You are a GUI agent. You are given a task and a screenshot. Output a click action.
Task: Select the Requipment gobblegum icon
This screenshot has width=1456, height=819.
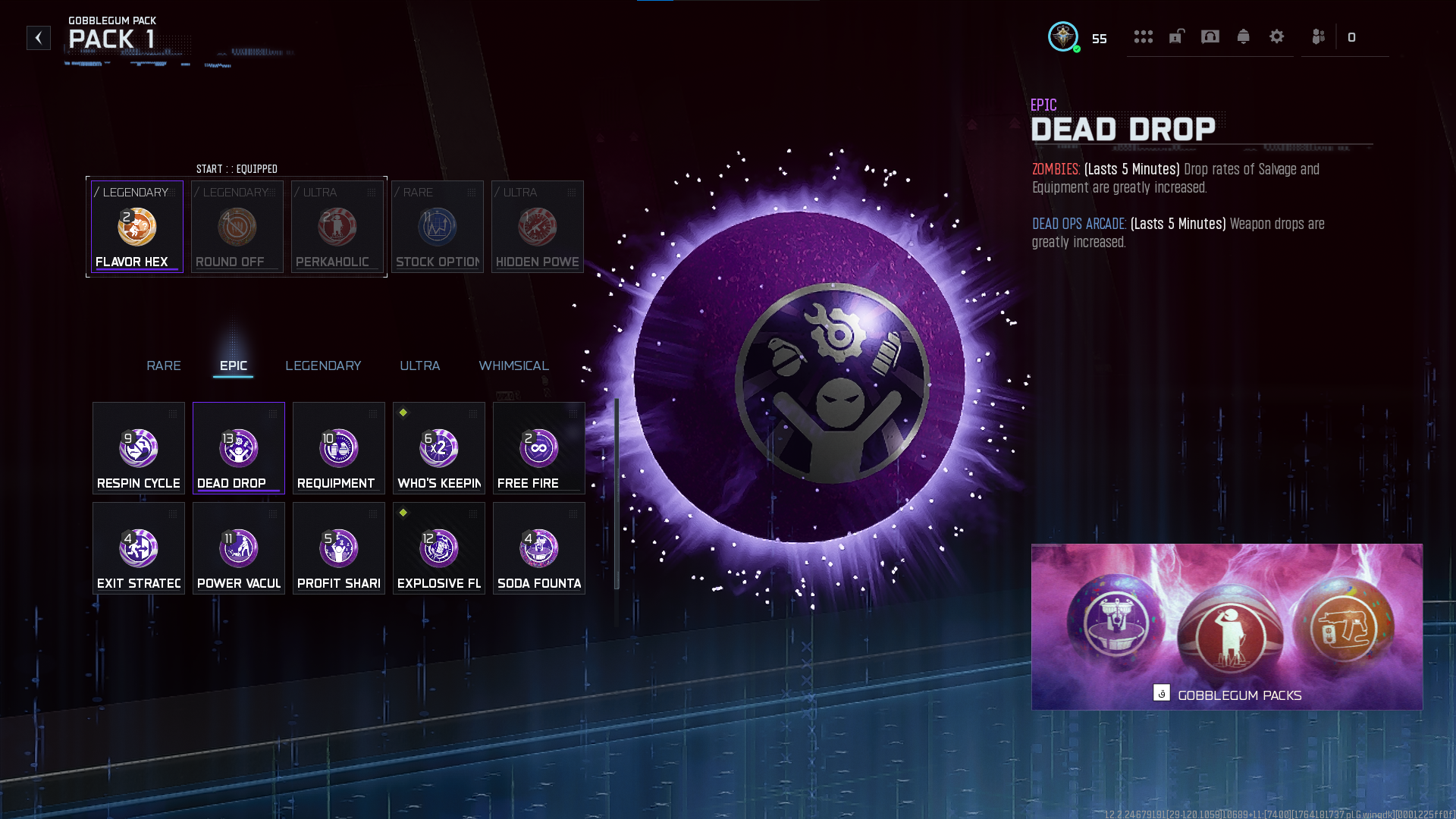(x=338, y=448)
